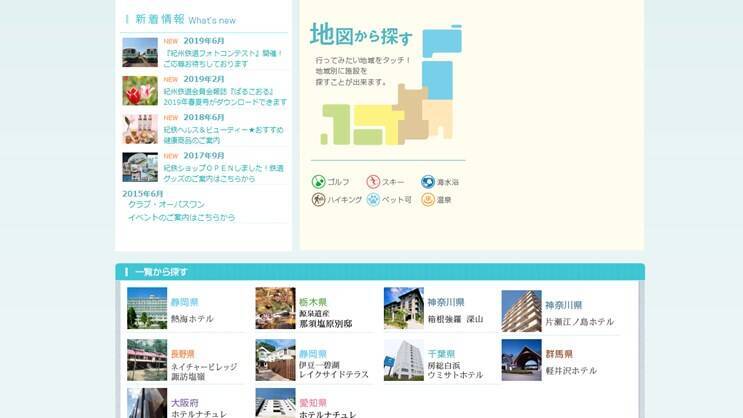Open the 紀鉄ショップ OPEN news link

[x=223, y=173]
